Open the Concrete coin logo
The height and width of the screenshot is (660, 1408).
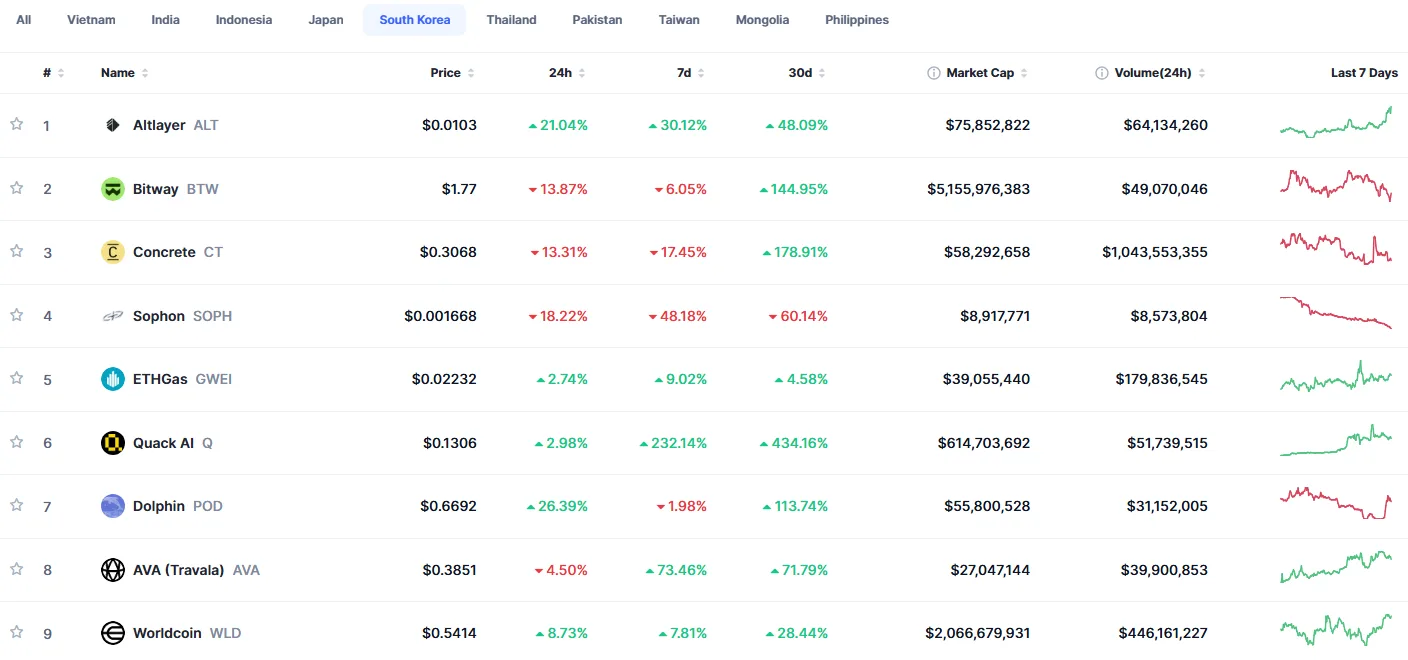click(113, 252)
